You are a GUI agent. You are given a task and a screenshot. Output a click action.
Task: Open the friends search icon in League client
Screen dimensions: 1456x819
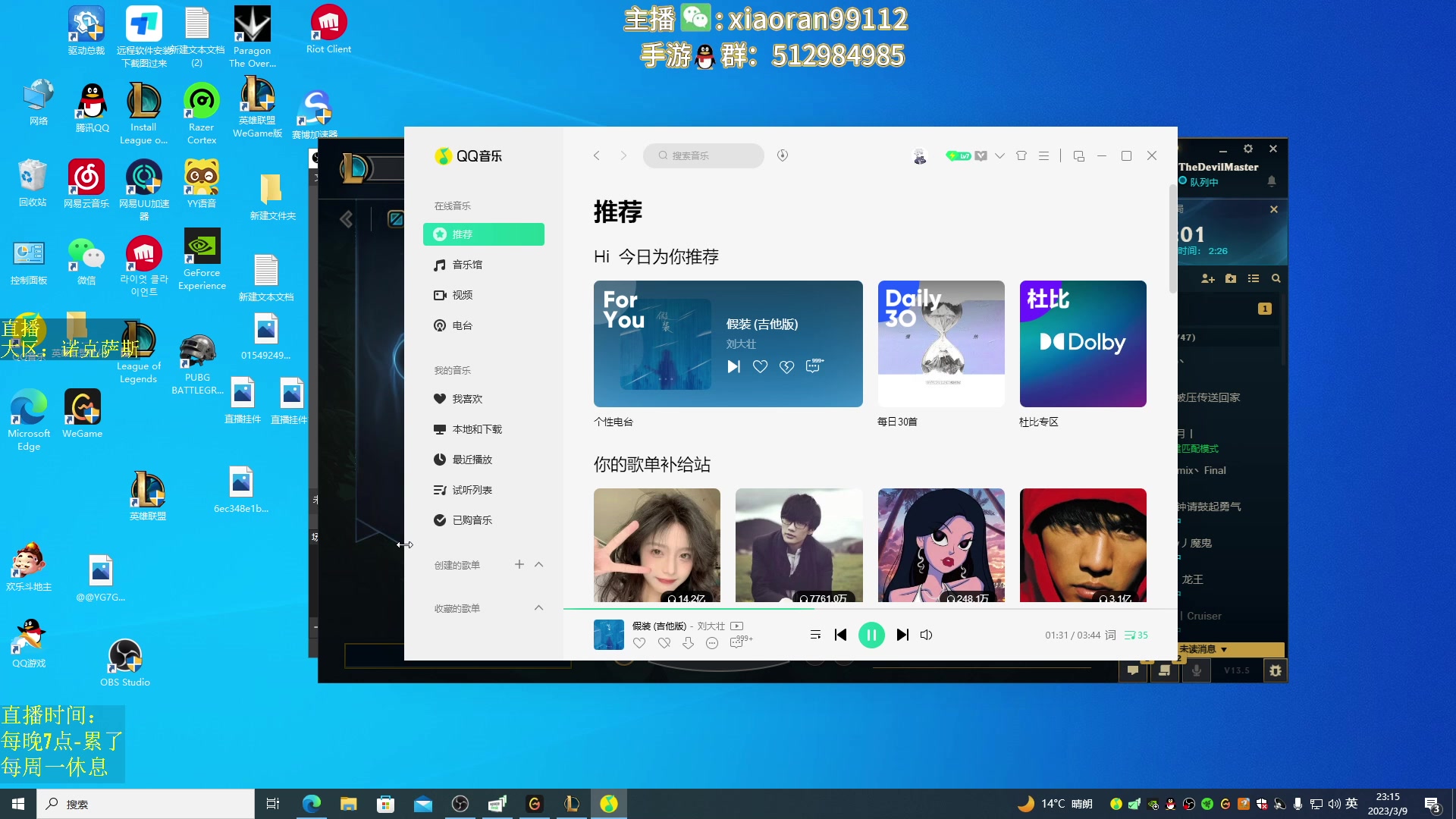point(1276,279)
